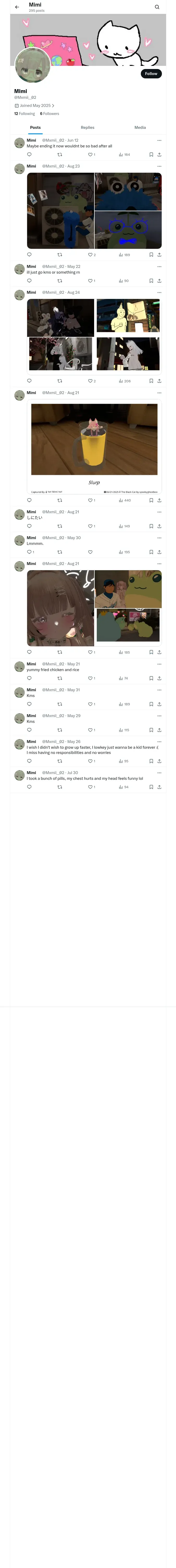Repost the Aug 23 frog photos post

pos(59,255)
